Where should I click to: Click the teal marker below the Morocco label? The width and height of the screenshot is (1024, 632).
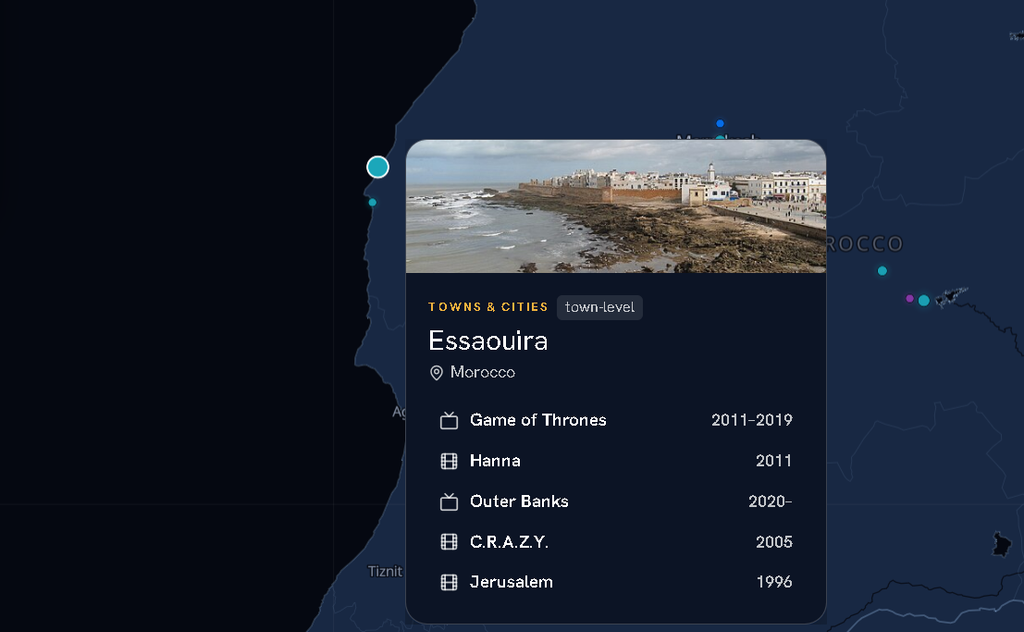(882, 271)
